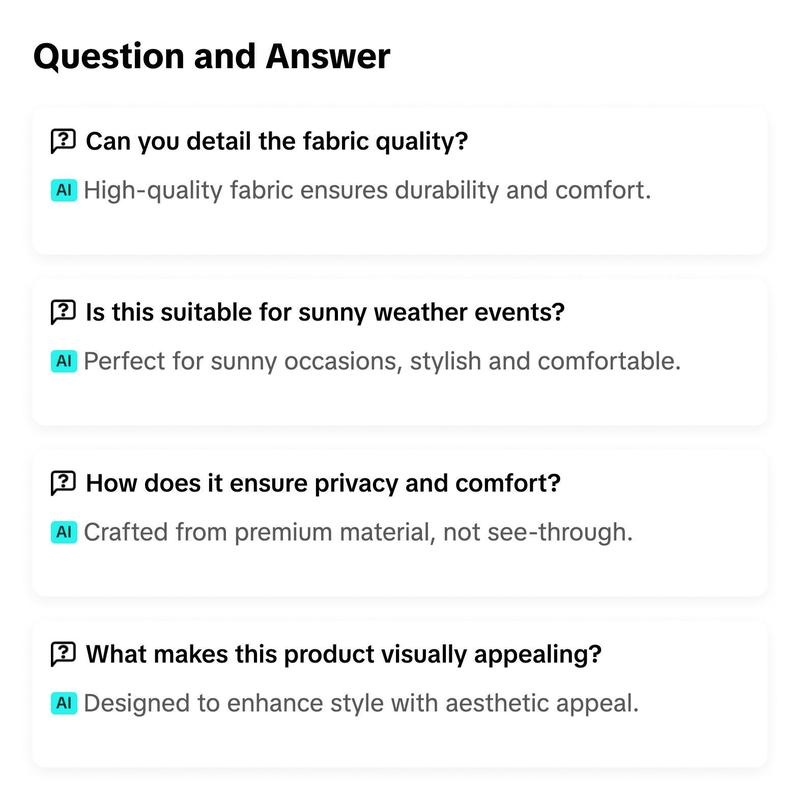The image size is (800, 800).
Task: Select answer 'Perfect for sunny occasions, stylish and comfortable.'
Action: click(382, 362)
